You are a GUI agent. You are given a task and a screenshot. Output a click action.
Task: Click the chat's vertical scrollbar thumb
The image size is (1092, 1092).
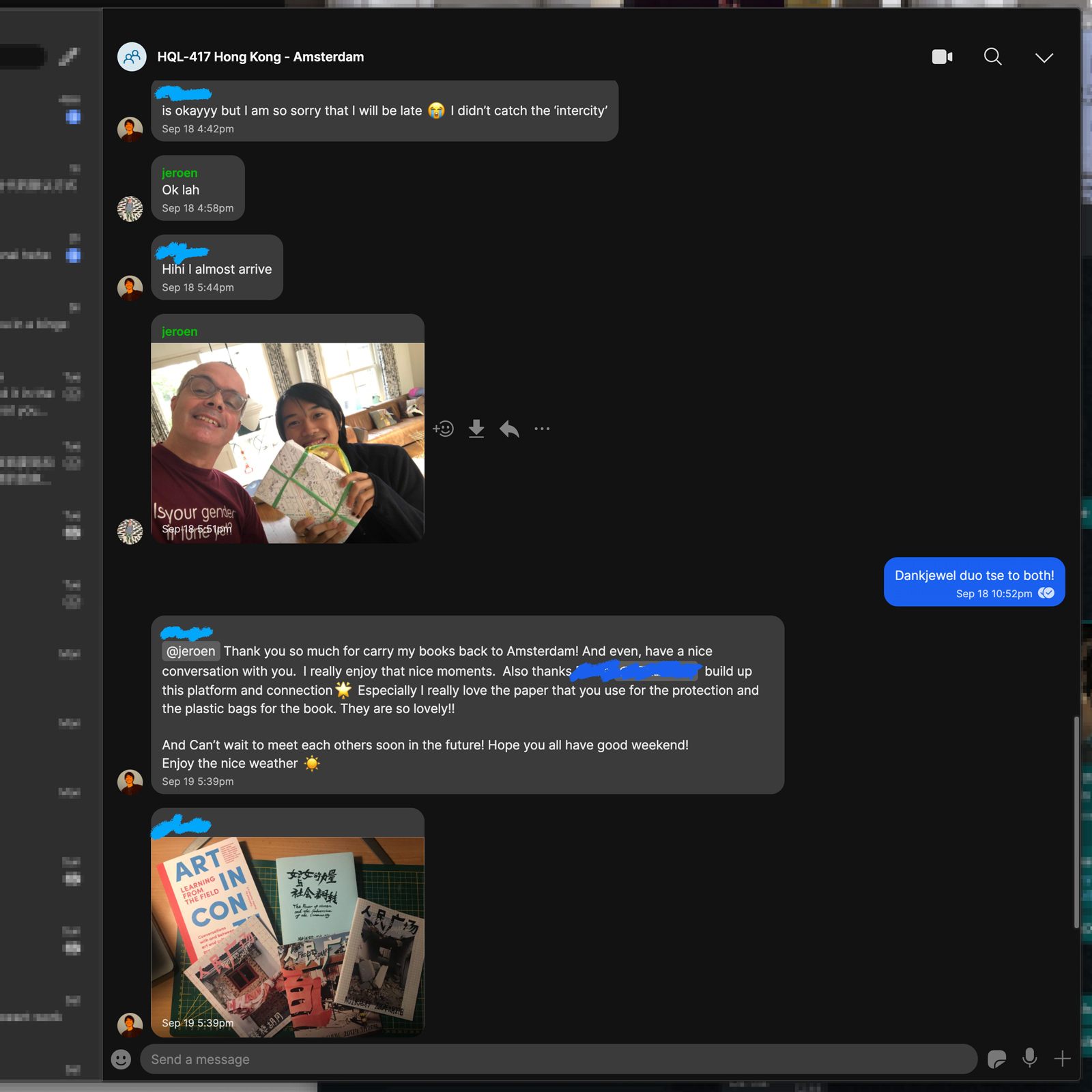(1076, 822)
